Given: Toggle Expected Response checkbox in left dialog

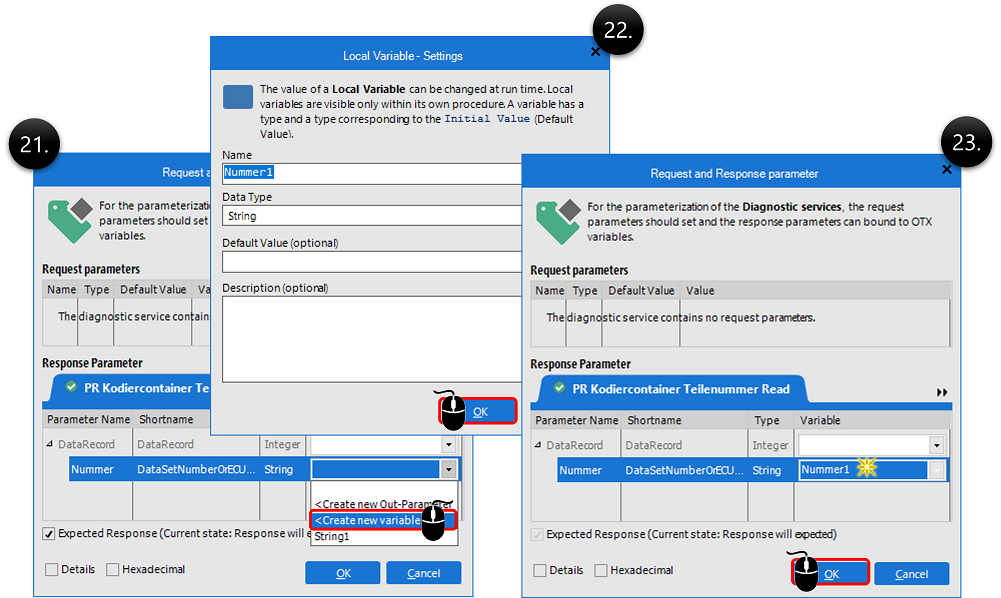Looking at the screenshot, I should click(x=49, y=534).
